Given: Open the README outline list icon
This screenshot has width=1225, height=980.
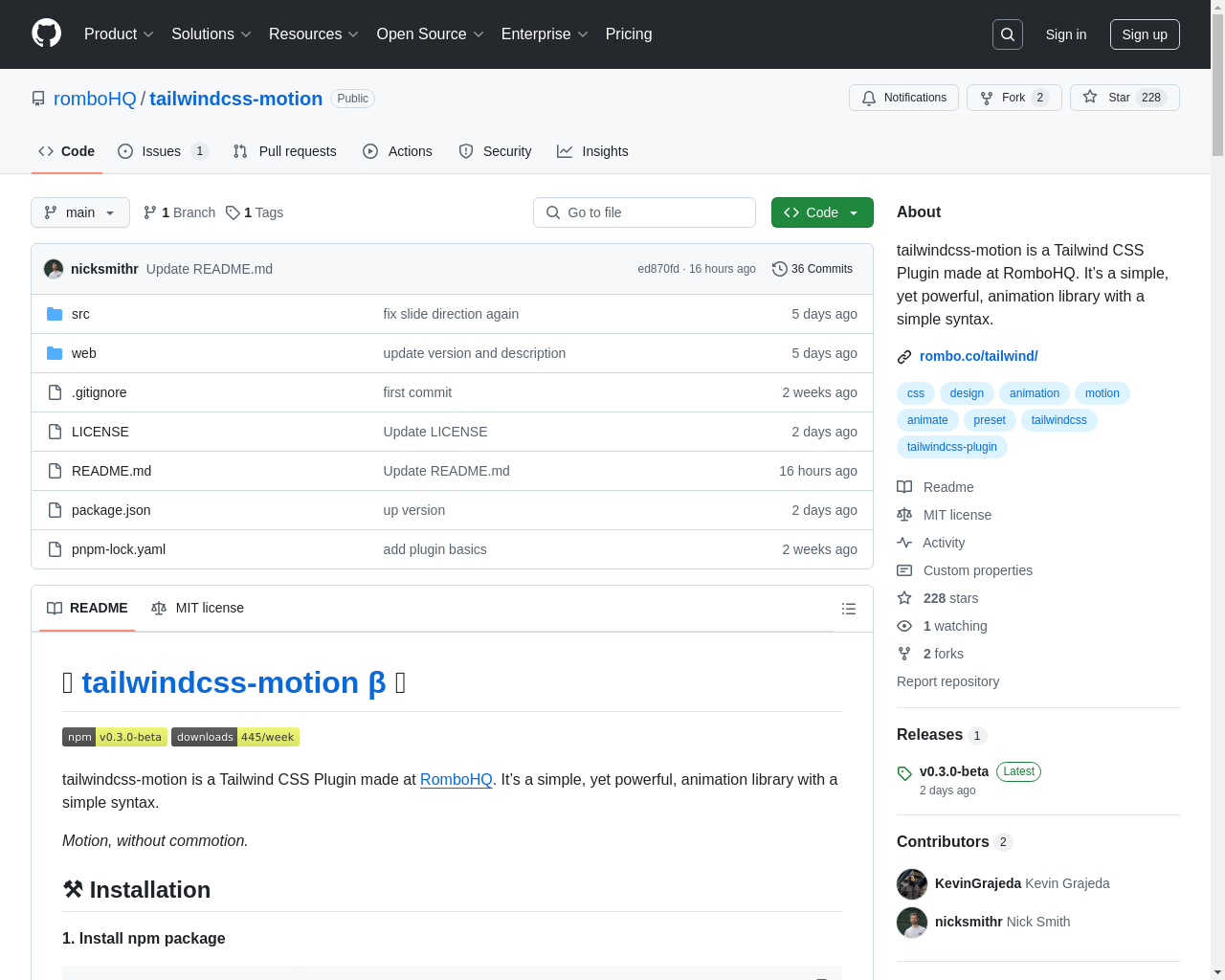Looking at the screenshot, I should point(848,609).
